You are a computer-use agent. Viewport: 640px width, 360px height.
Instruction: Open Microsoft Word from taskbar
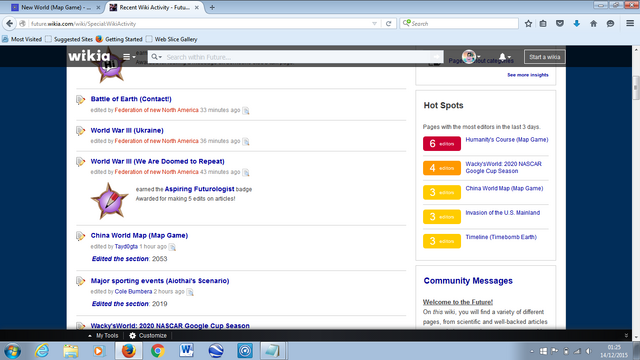187,351
